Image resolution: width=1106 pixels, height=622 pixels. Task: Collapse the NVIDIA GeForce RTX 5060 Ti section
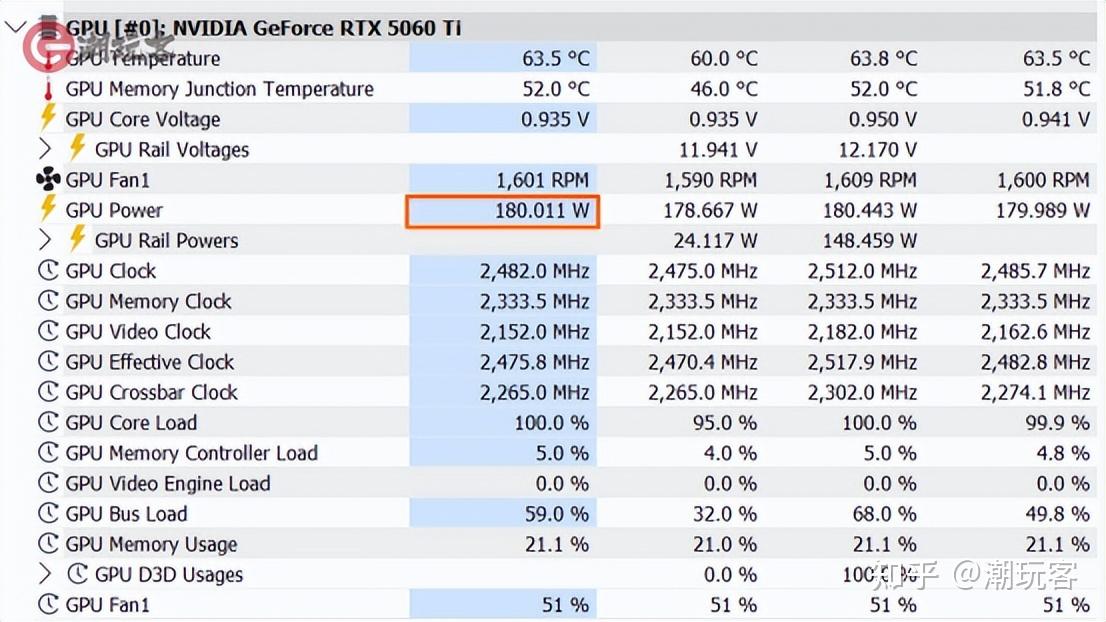tap(14, 27)
